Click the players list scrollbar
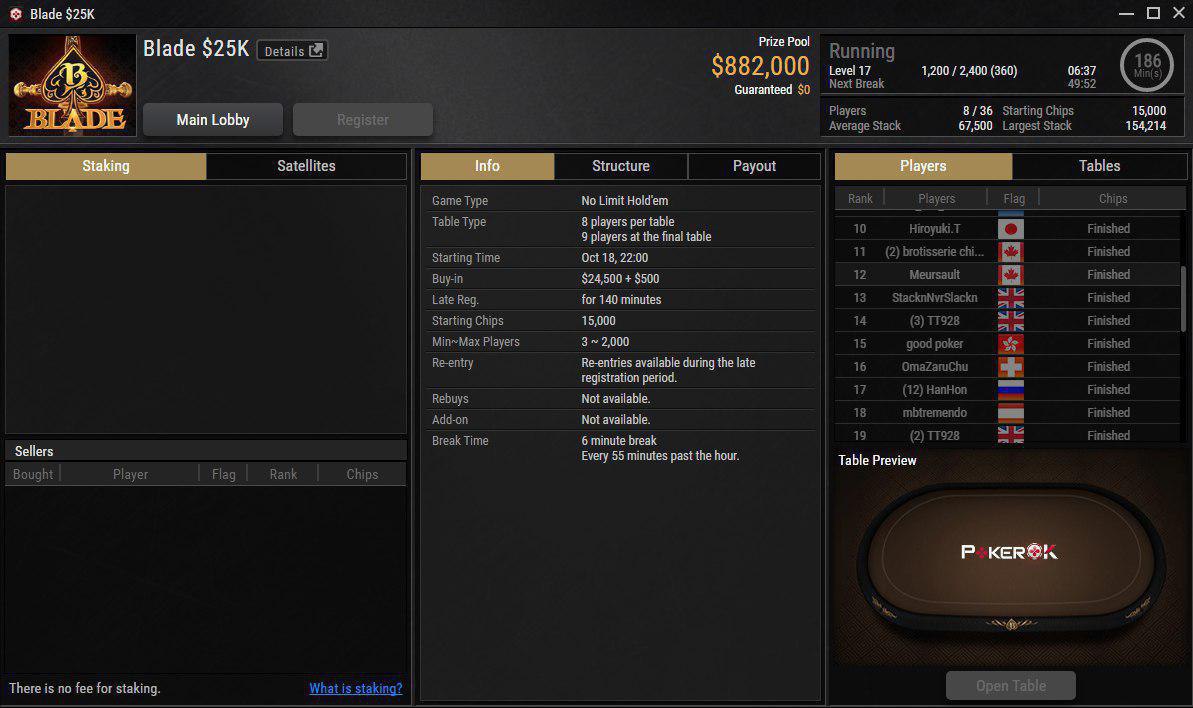The width and height of the screenshot is (1193, 708). click(1182, 298)
